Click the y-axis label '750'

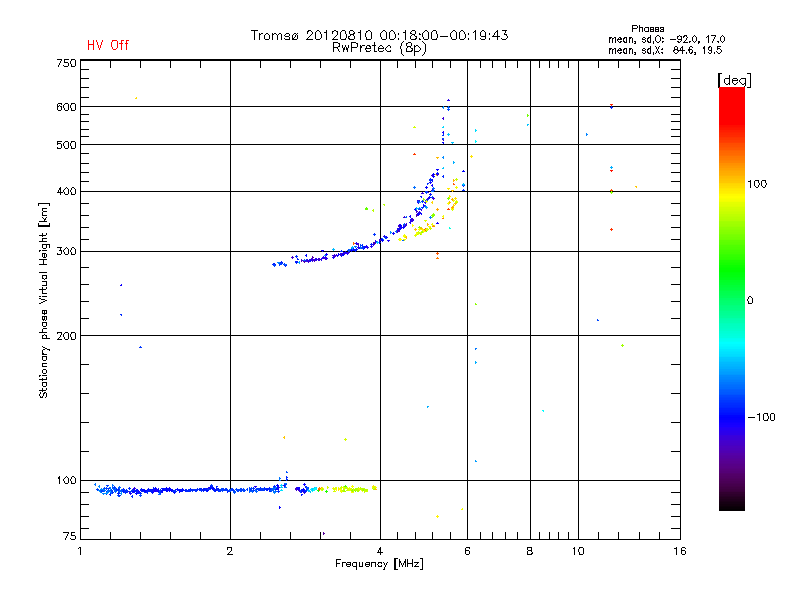(x=66, y=63)
